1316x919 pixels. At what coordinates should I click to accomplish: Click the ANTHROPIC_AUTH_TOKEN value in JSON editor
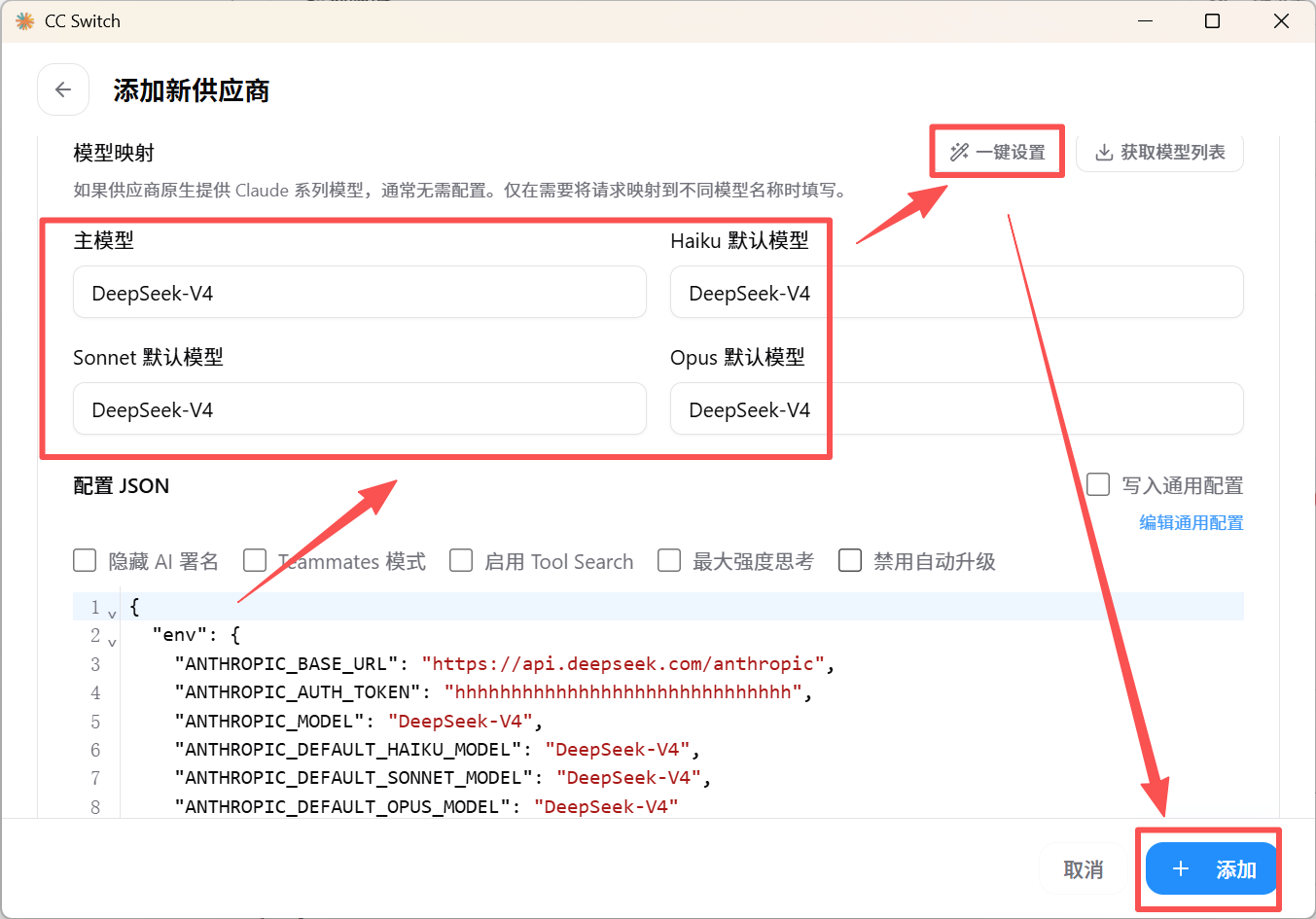[623, 692]
